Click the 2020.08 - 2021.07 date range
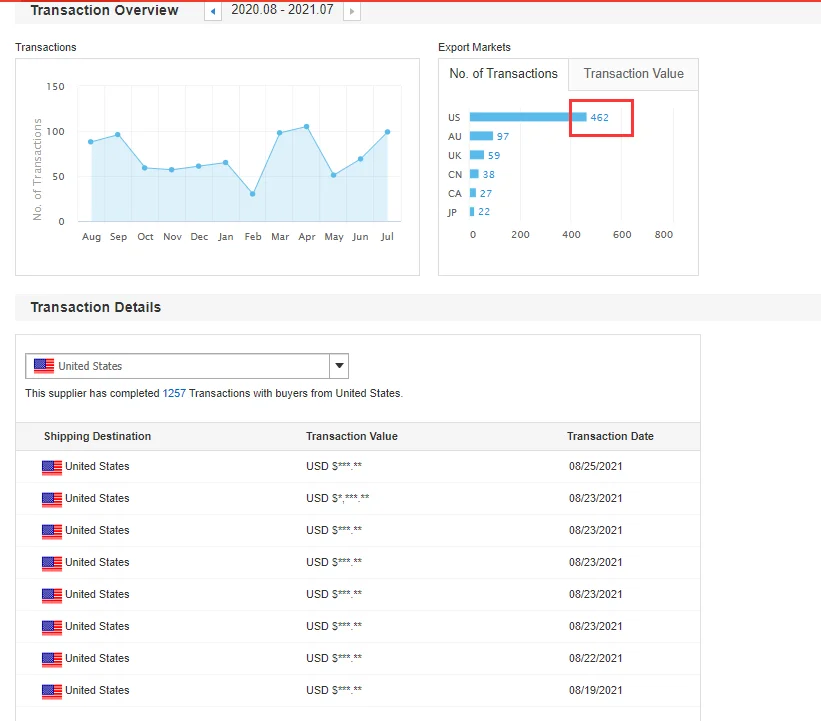The height and width of the screenshot is (721, 821). tap(281, 11)
